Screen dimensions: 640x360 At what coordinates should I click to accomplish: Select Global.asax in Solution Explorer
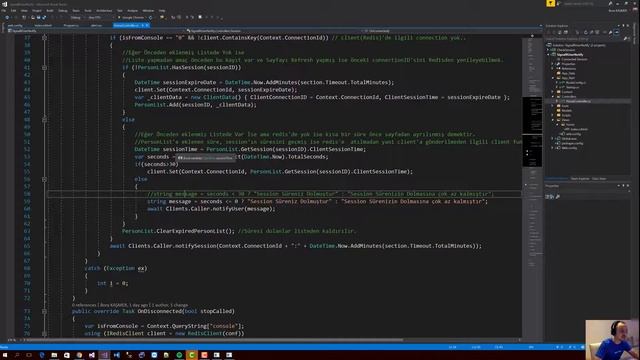(569, 139)
